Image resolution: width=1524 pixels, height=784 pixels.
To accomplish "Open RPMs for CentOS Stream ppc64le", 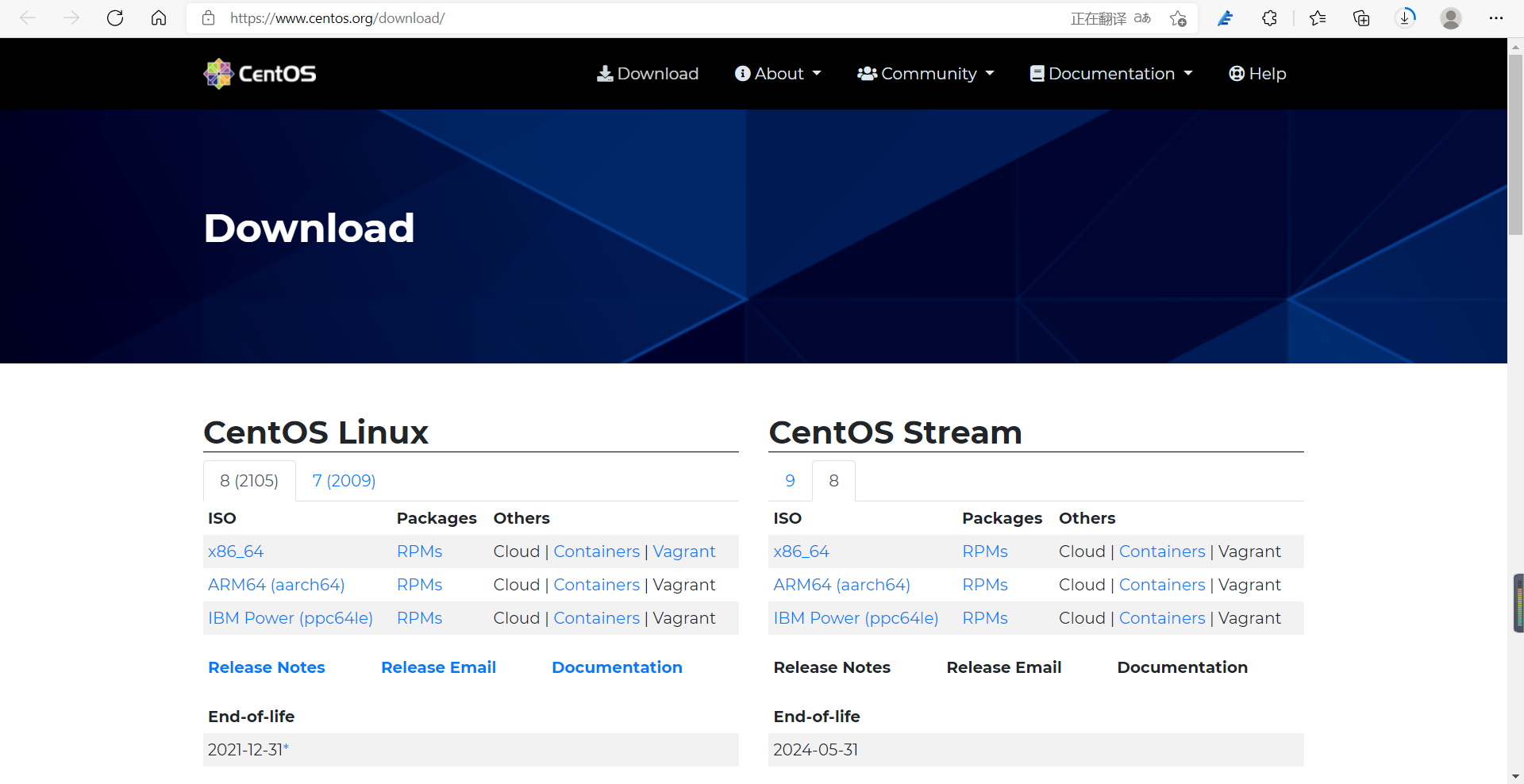I will tap(985, 618).
